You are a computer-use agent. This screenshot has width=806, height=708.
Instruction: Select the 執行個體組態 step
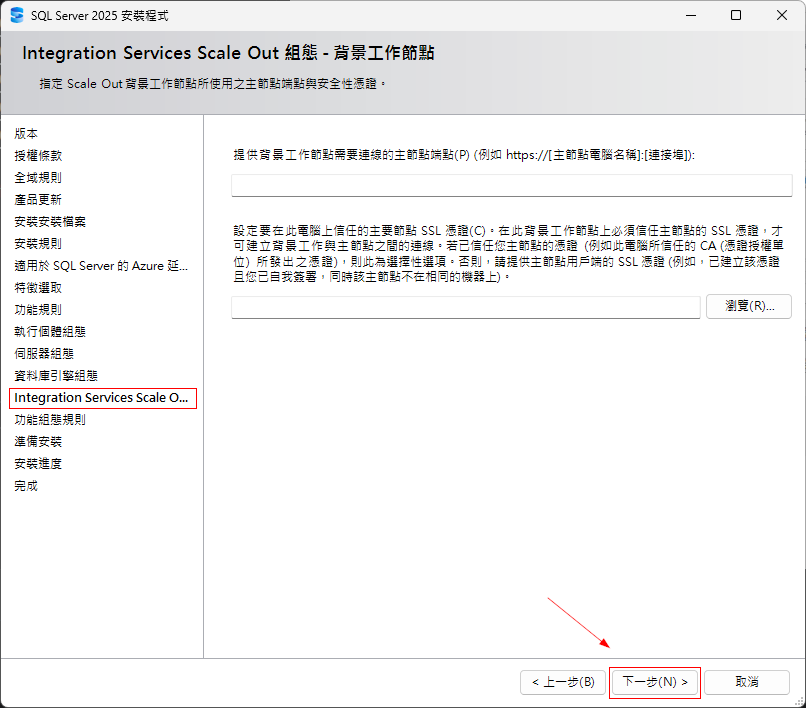[50, 332]
